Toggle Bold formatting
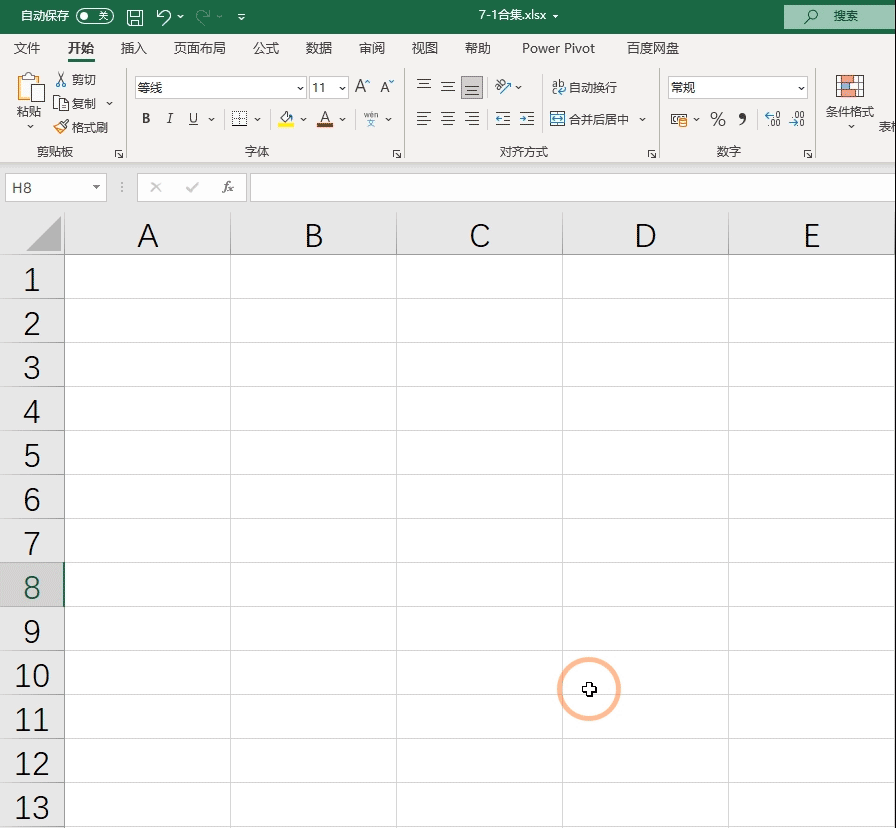The height and width of the screenshot is (828, 896). pyautogui.click(x=146, y=118)
